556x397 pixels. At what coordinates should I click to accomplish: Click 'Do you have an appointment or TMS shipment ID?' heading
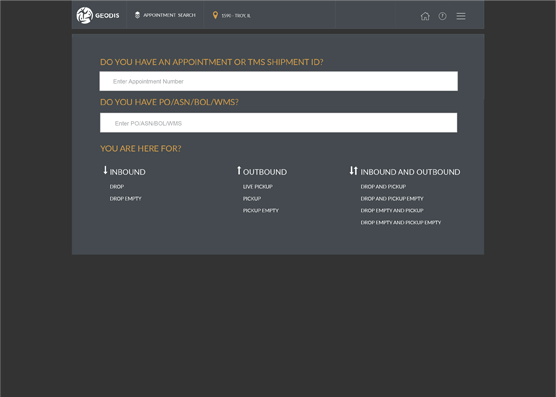(212, 62)
